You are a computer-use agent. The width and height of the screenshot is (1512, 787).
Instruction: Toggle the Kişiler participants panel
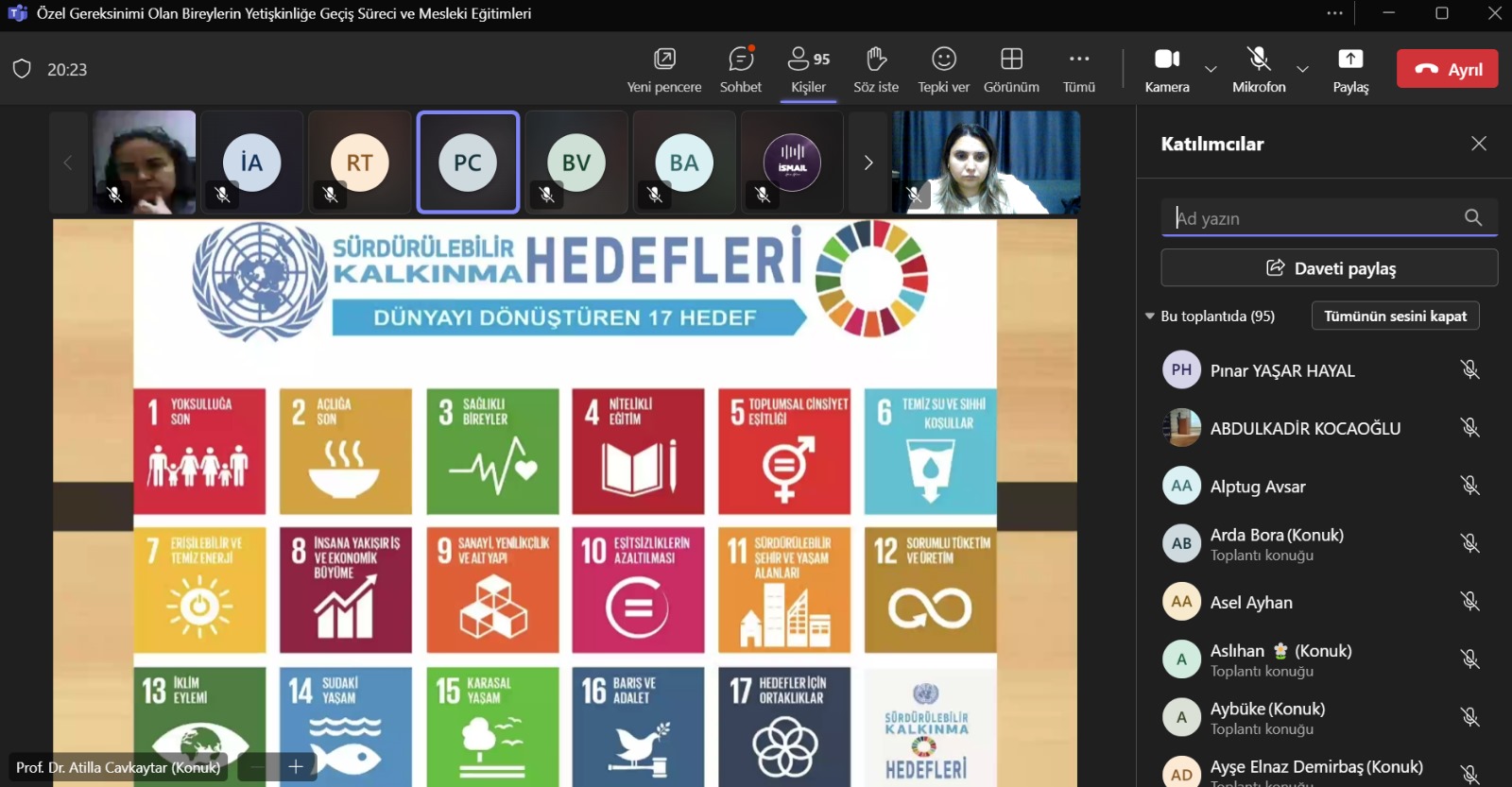pyautogui.click(x=809, y=70)
